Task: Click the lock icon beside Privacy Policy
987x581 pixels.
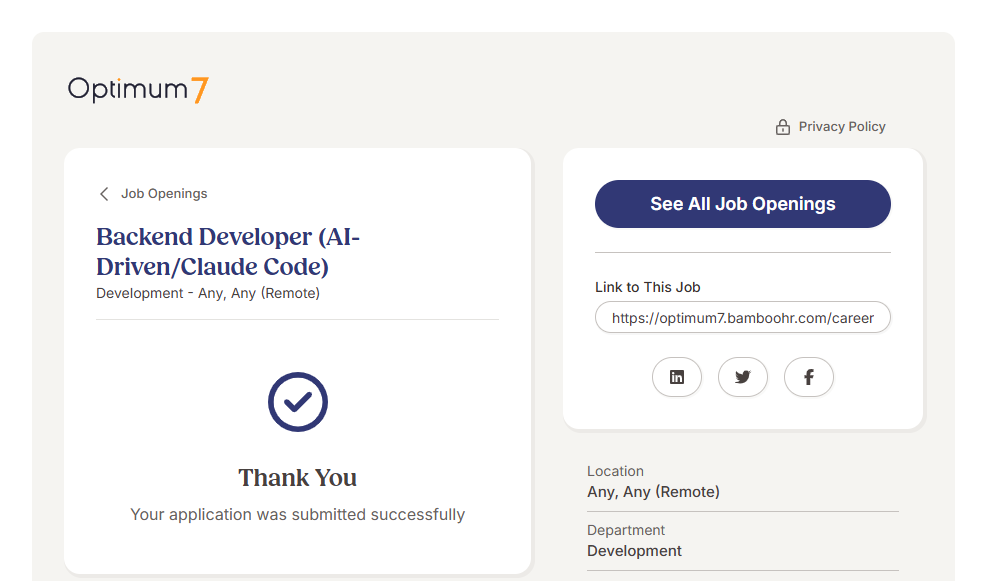Action: coord(783,127)
